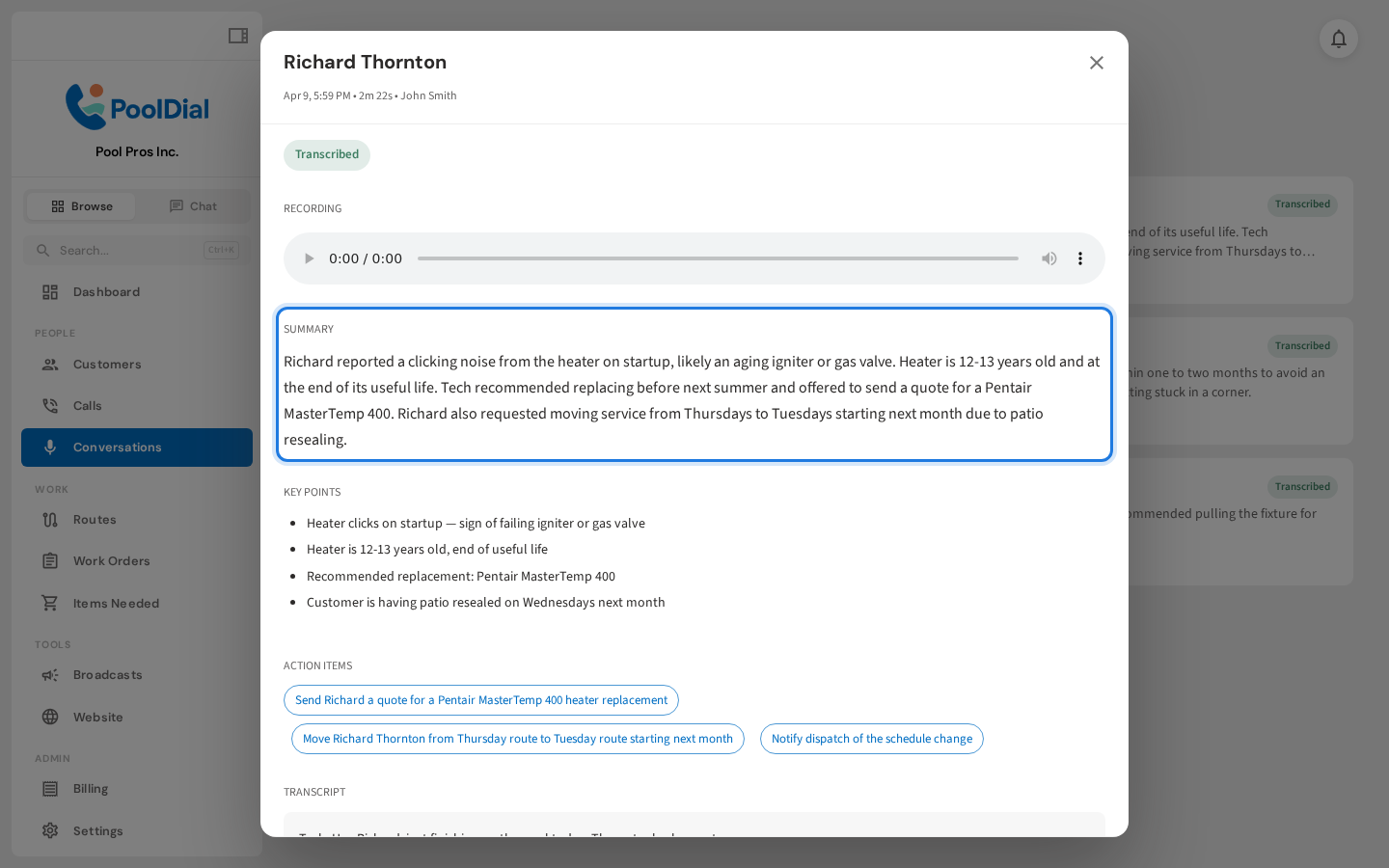Select the Customers section

coord(107,364)
